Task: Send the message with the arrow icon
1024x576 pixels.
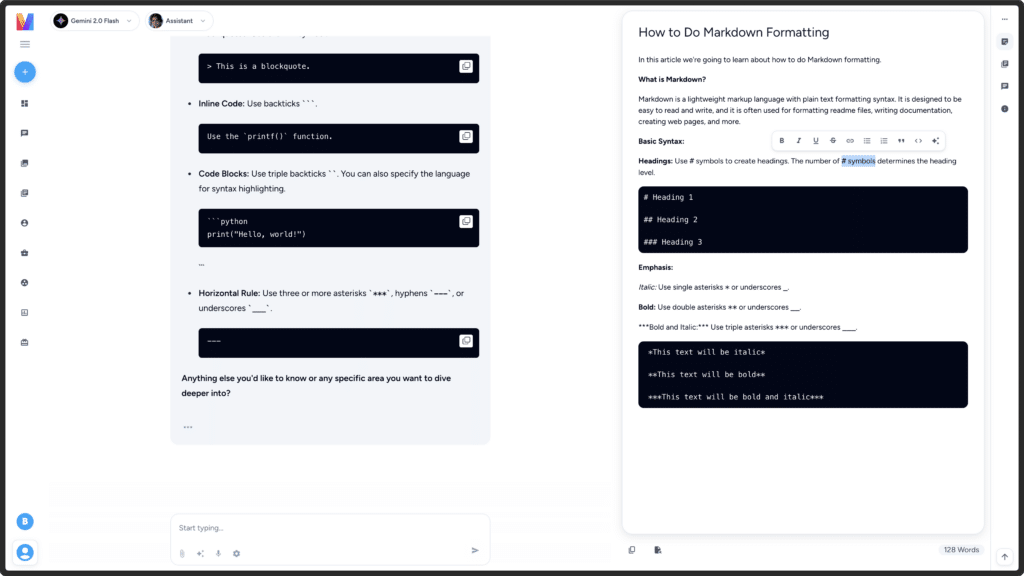Action: coord(475,551)
